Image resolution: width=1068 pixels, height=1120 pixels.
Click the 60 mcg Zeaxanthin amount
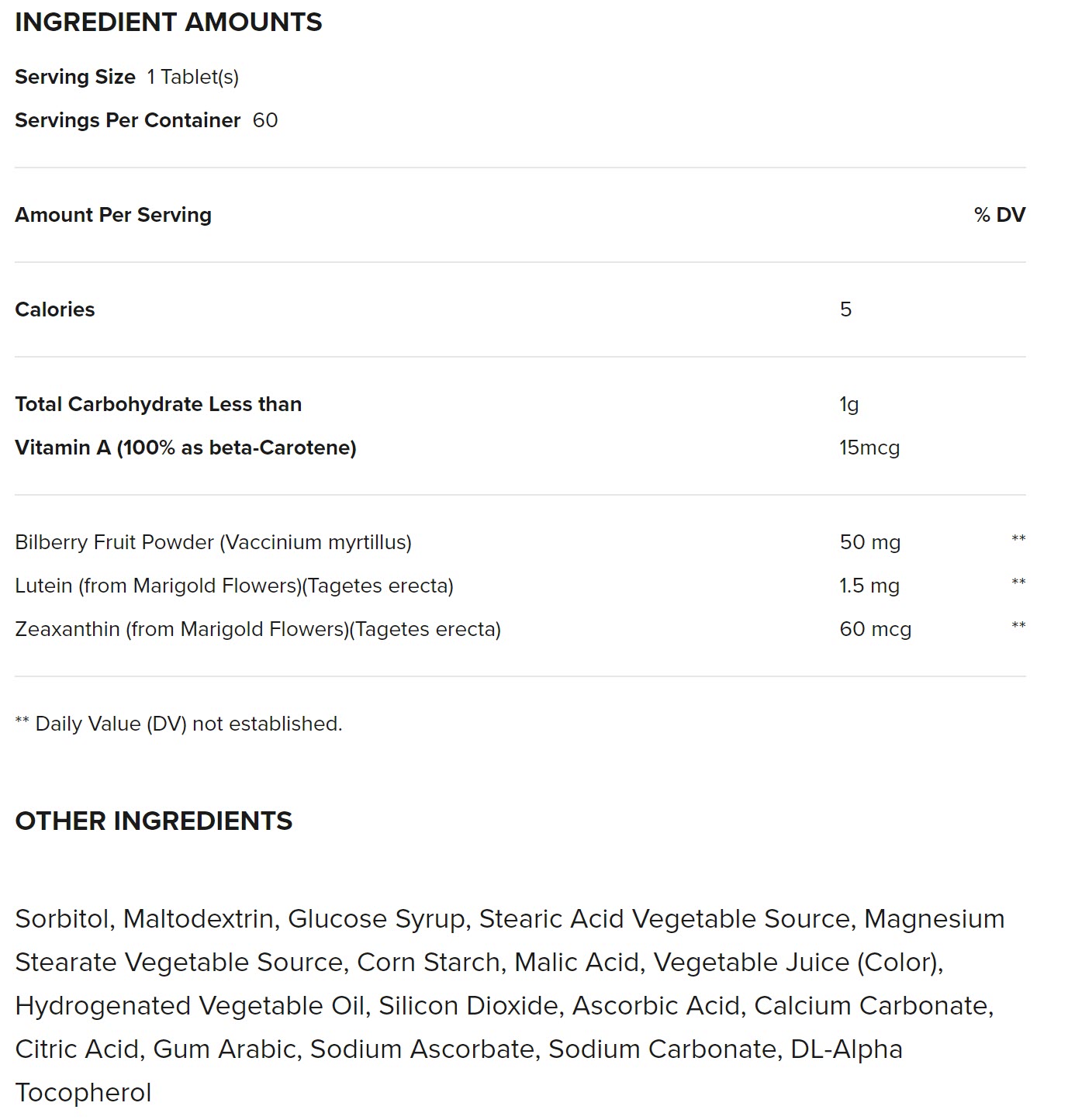[875, 629]
